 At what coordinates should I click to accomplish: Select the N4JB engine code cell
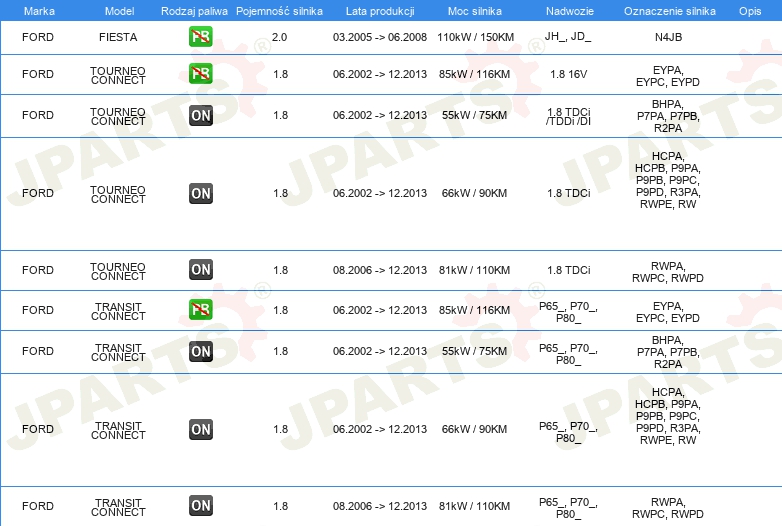pos(668,37)
